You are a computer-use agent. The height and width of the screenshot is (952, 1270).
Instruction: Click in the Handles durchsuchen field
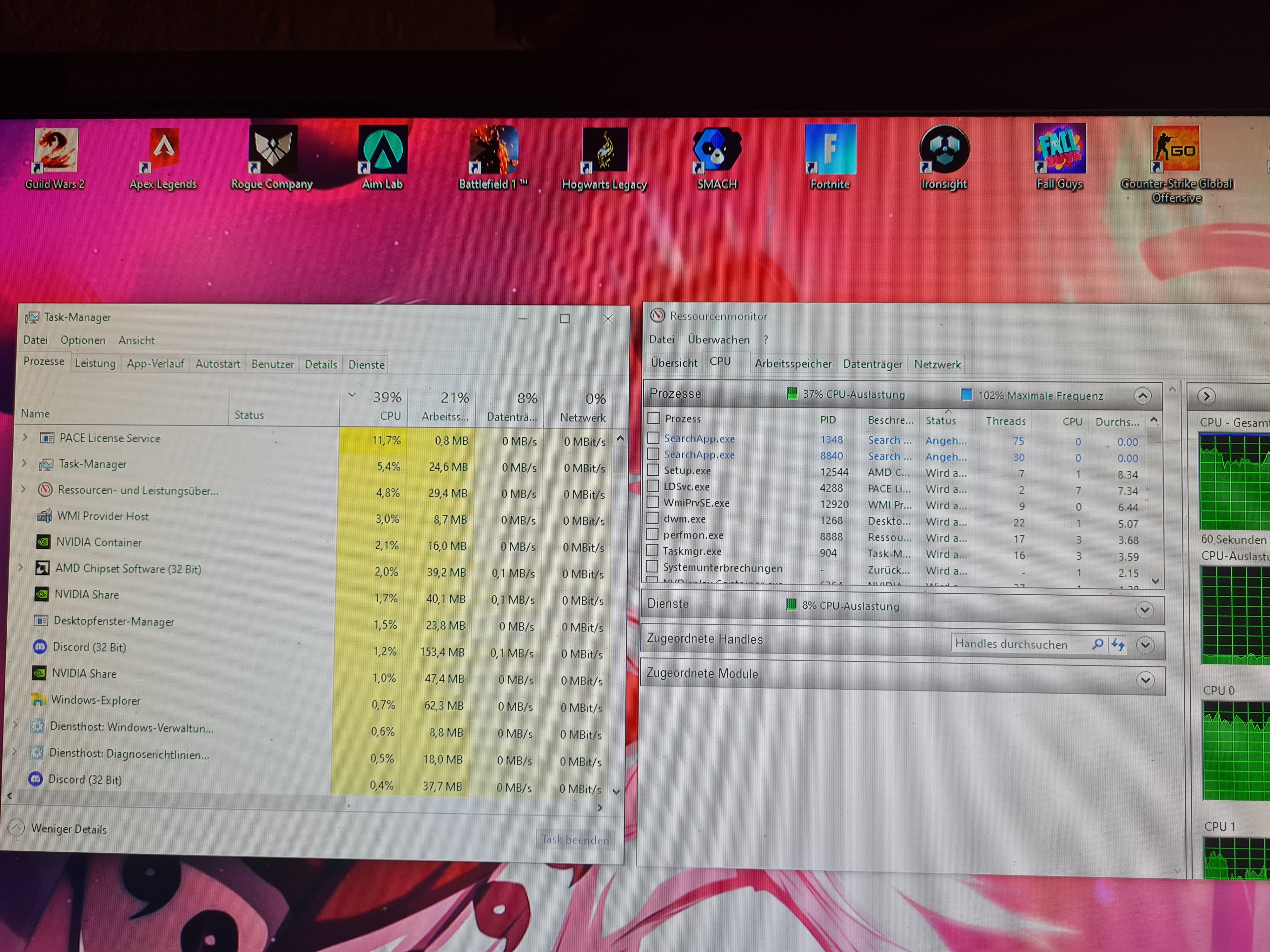[1016, 645]
